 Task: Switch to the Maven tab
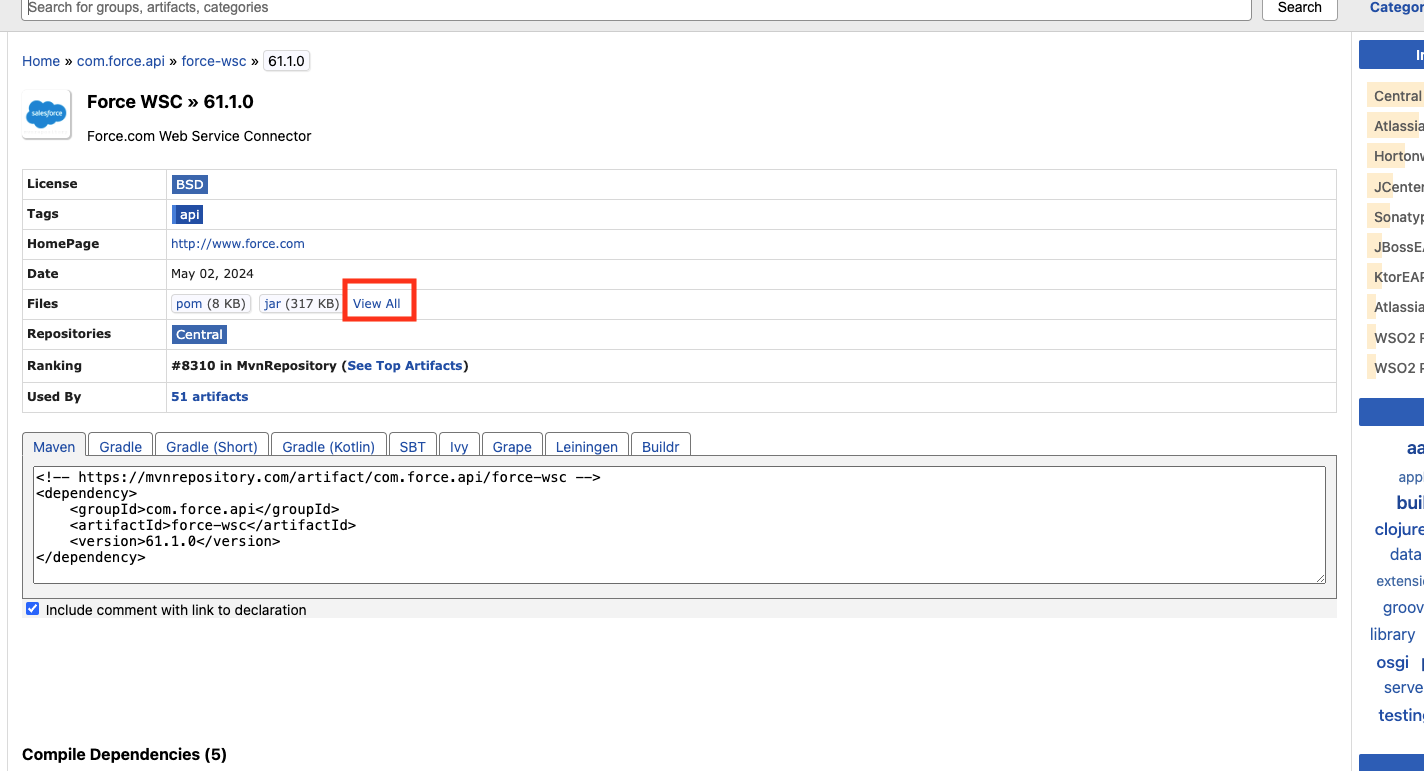pos(54,447)
